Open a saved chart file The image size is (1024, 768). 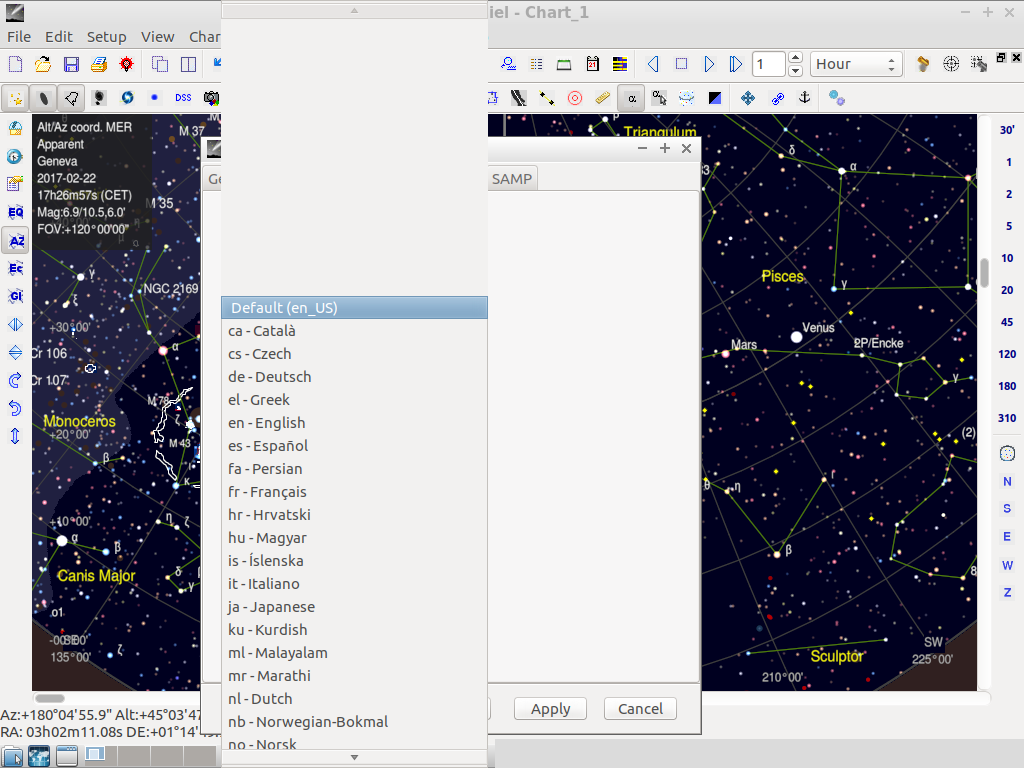[43, 64]
